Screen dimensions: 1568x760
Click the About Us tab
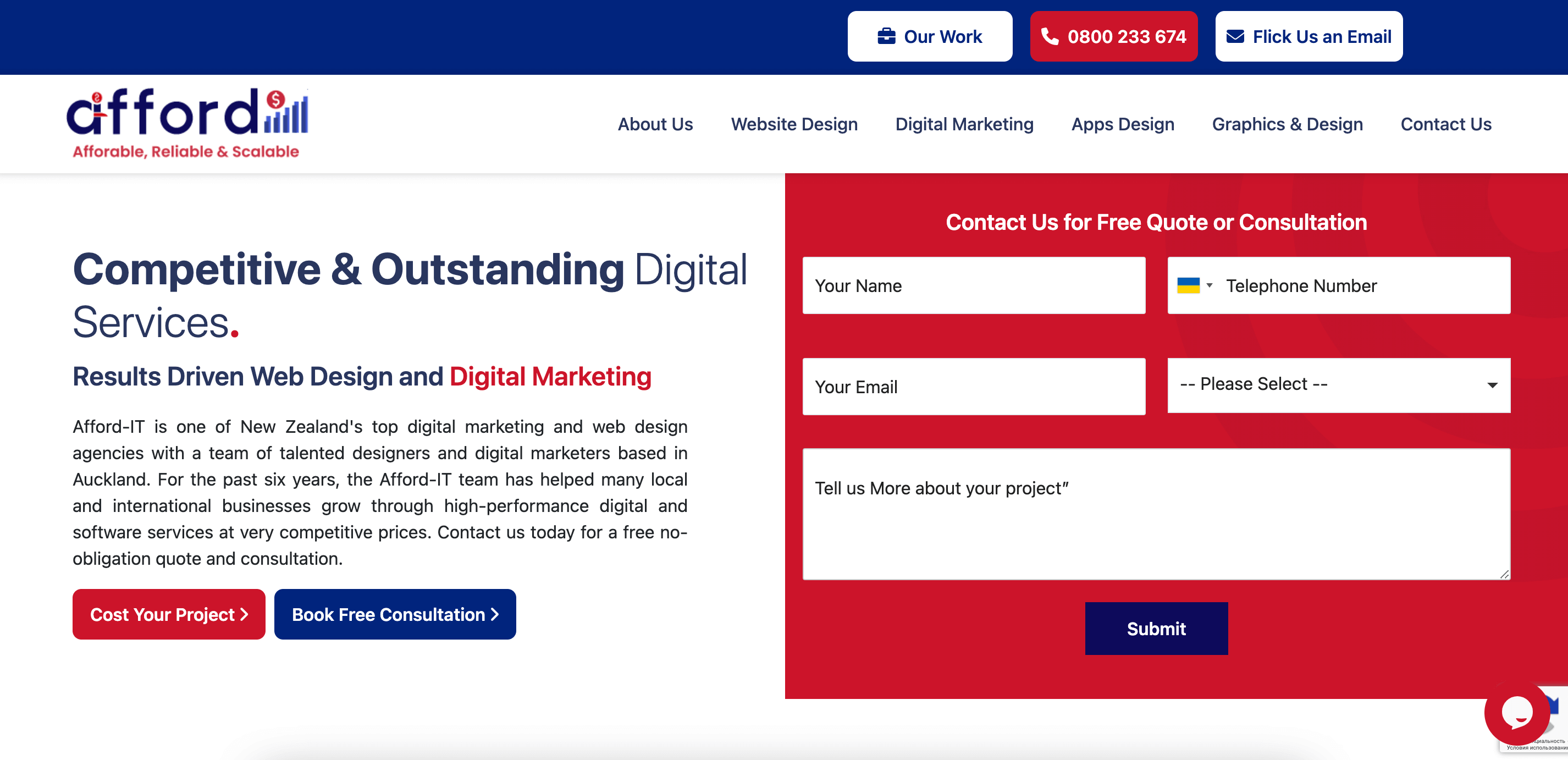tap(655, 124)
